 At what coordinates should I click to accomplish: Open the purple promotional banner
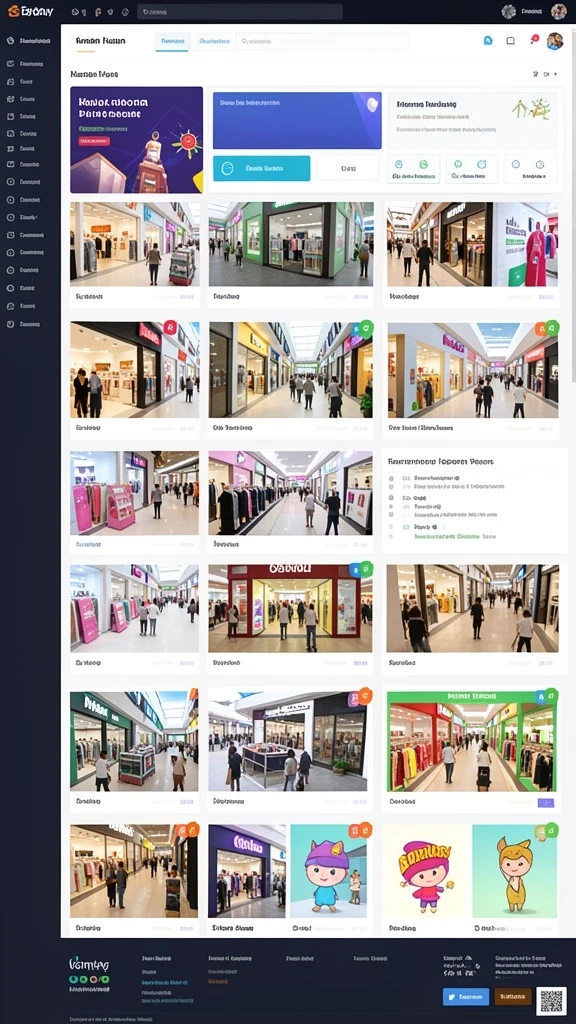[x=136, y=140]
